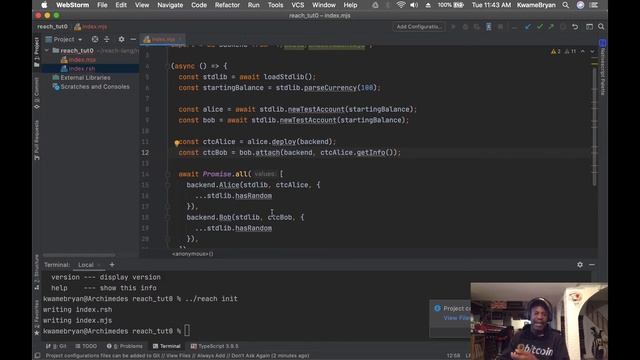This screenshot has width=640, height=360.
Task: Open the TODO tool window tab
Action: (86, 346)
